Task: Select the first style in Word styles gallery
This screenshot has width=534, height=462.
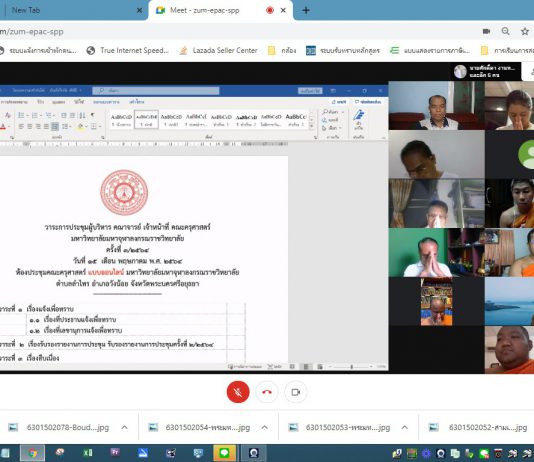Action: [x=121, y=120]
